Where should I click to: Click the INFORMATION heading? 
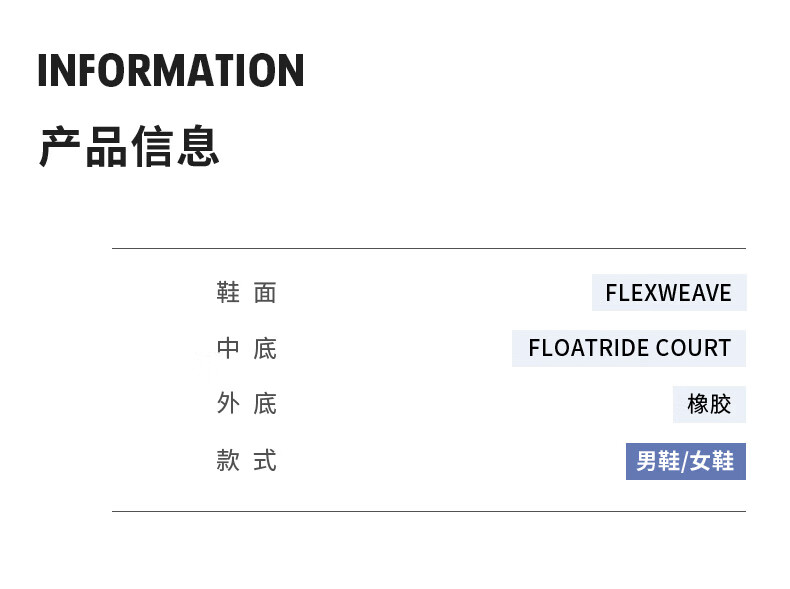[170, 71]
